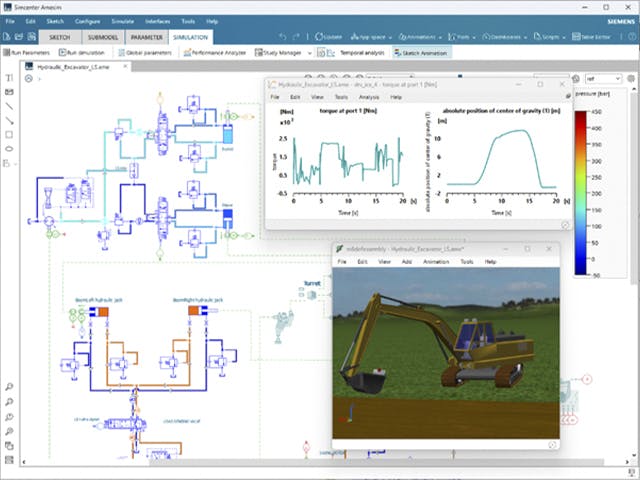
Task: Select the Ellipse drawing tool
Action: click(x=9, y=149)
